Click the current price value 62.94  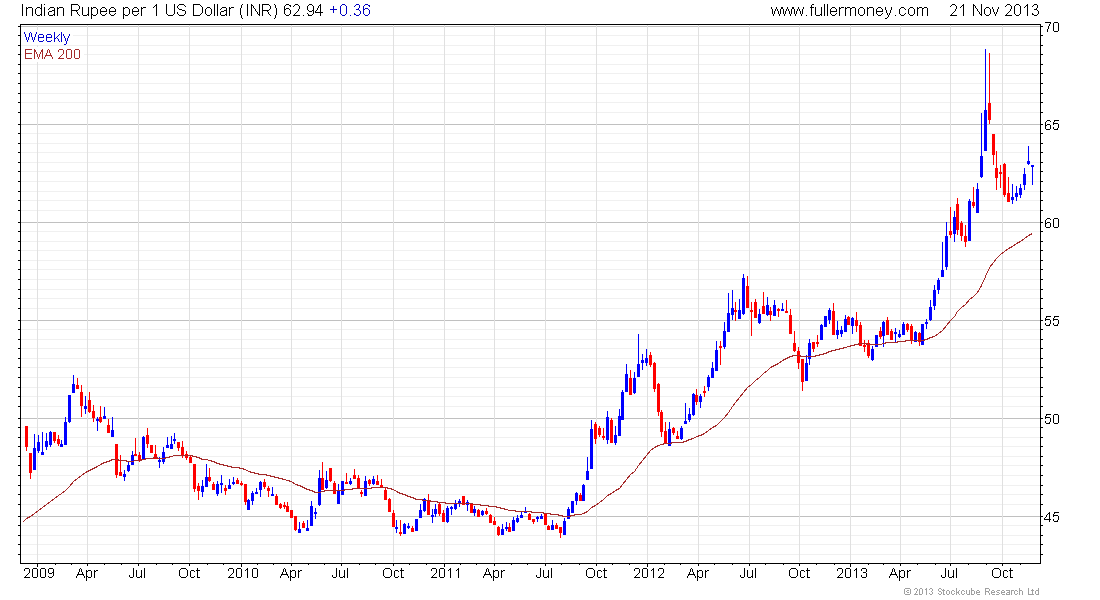pyautogui.click(x=303, y=11)
